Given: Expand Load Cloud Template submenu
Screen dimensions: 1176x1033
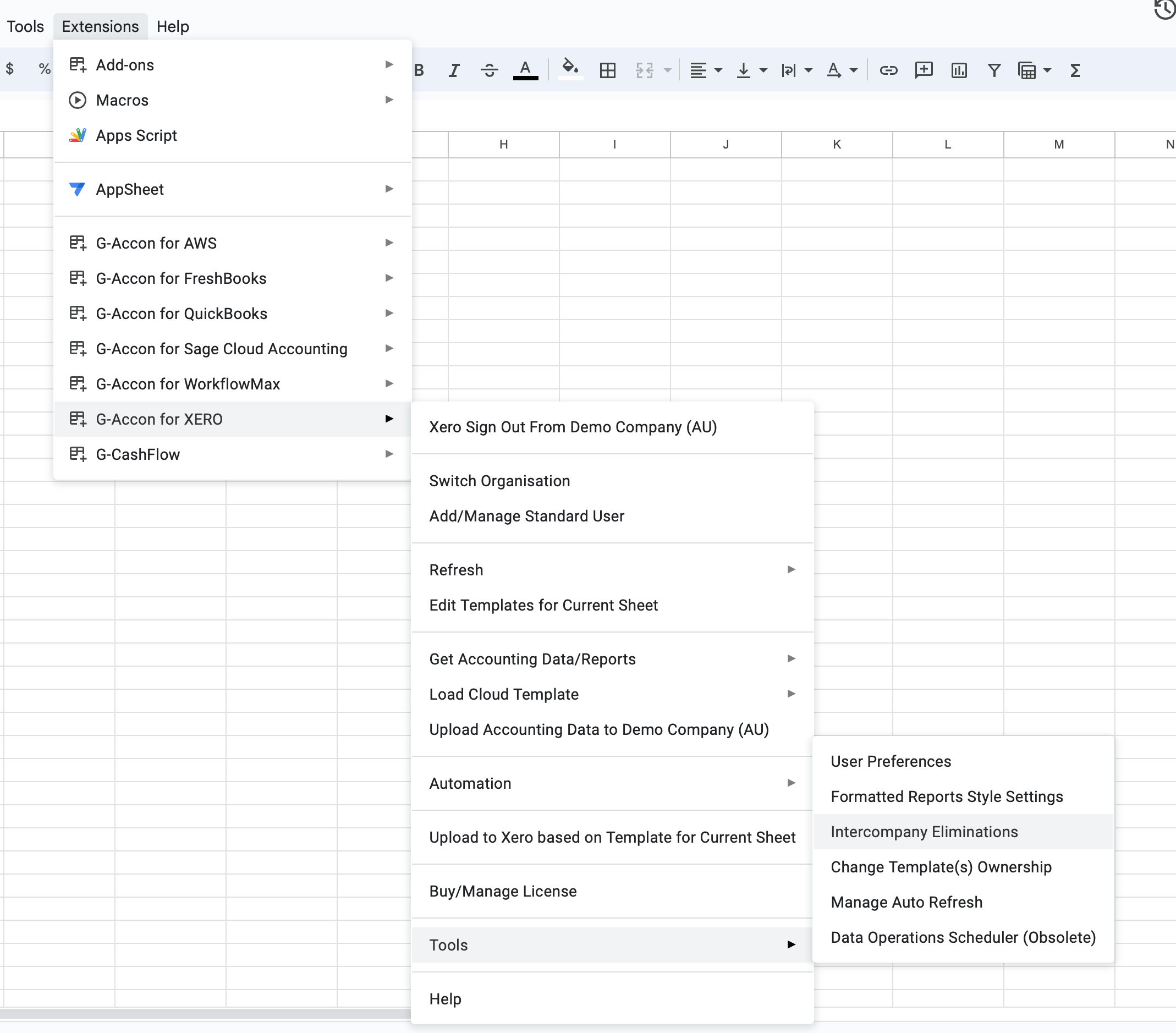Looking at the screenshot, I should pos(612,694).
